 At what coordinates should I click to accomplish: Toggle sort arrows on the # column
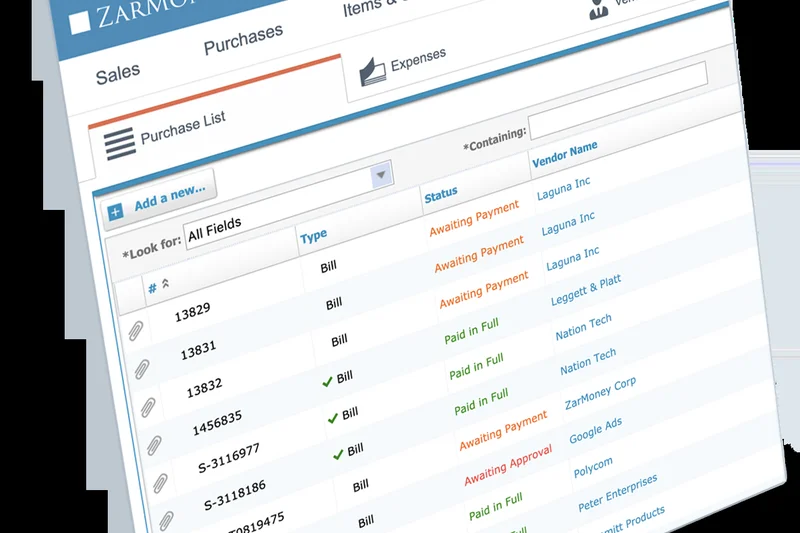pos(165,284)
